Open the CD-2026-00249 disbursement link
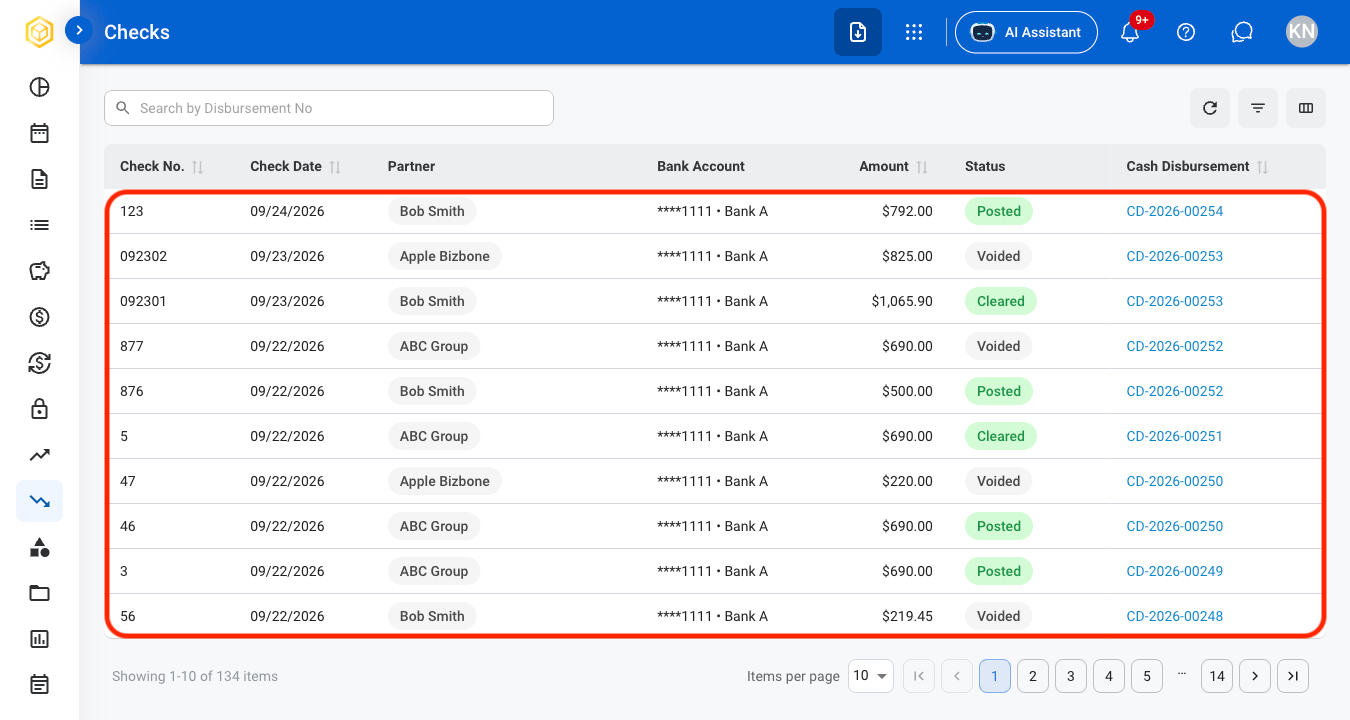Screen dimensions: 1350x720 coord(1174,571)
